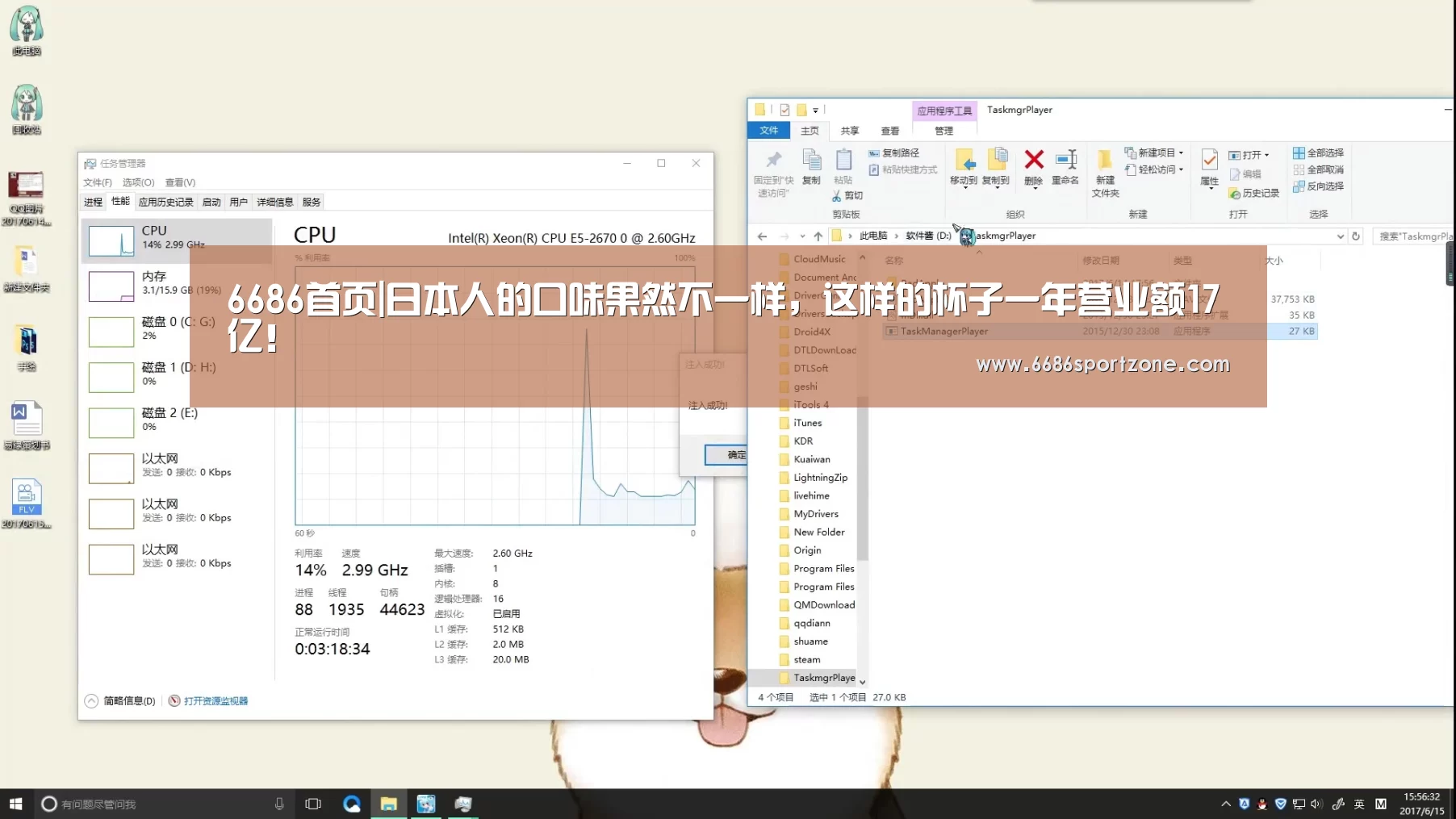This screenshot has height=819, width=1456.
Task: Open the 管理 ribbon tab in Explorer
Action: click(x=944, y=131)
